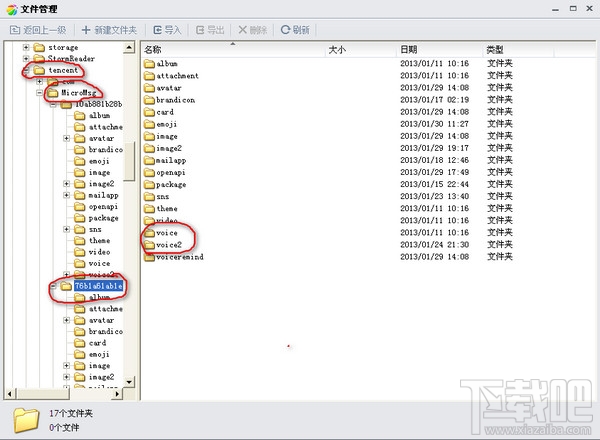
Task: Click the image folder name in file list
Action: (167, 137)
